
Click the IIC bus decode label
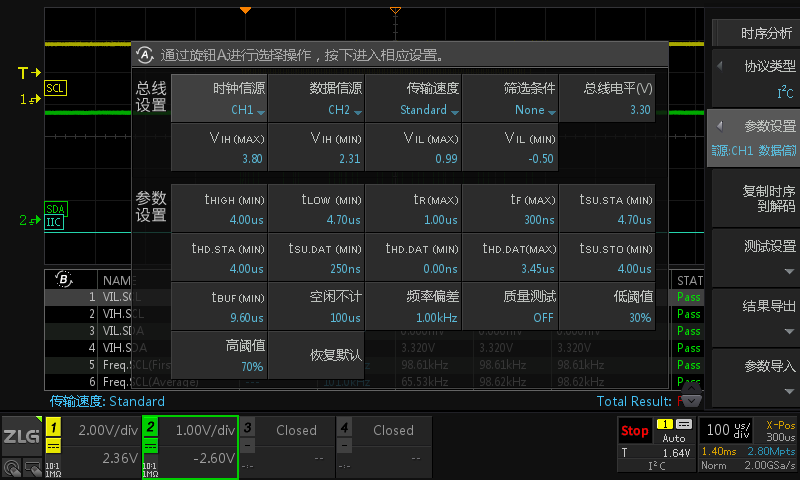(54, 222)
